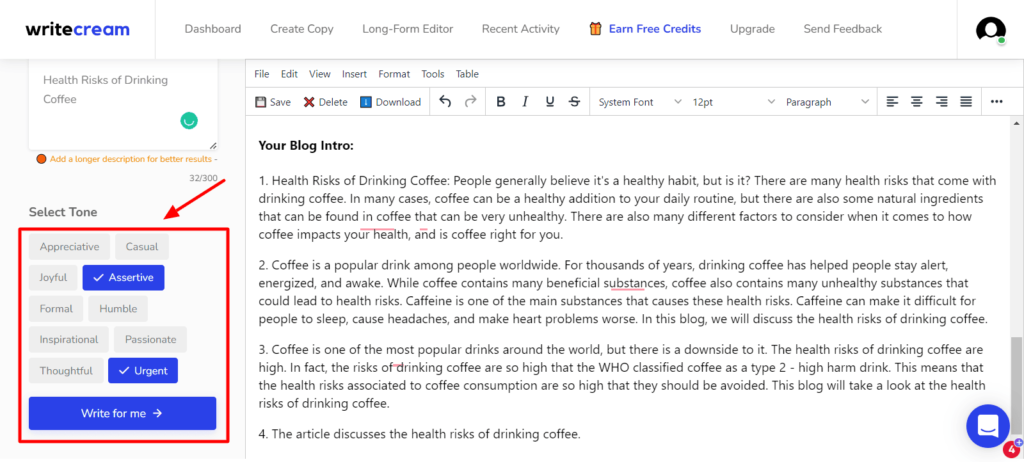Center align the text
Screen dimensions: 1024x462
[916, 102]
